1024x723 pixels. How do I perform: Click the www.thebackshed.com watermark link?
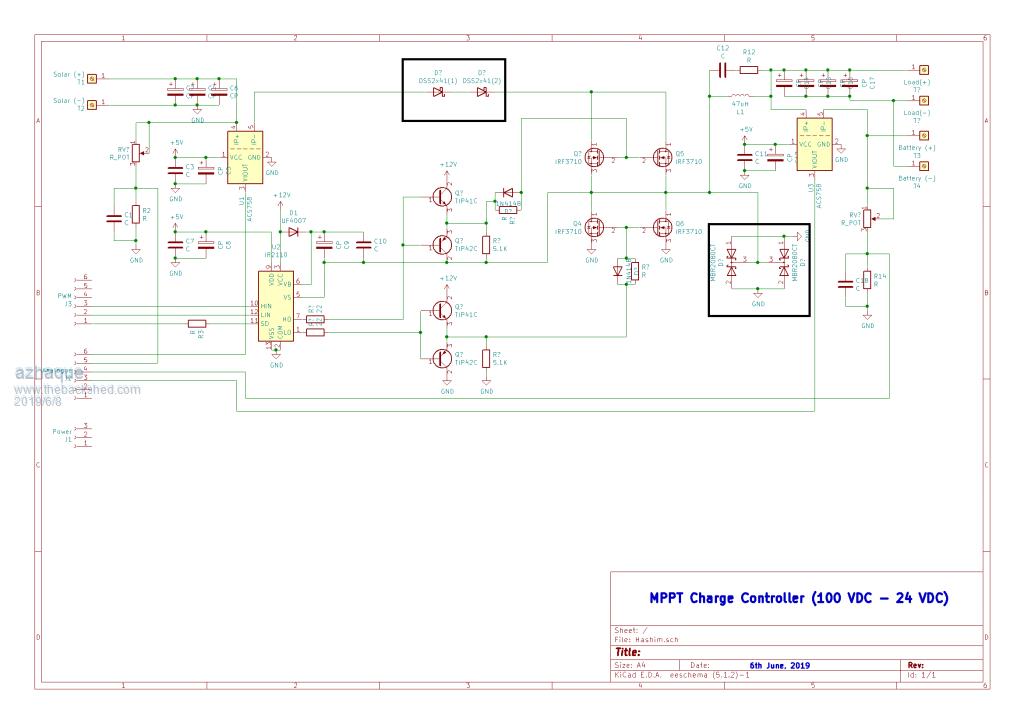point(77,390)
